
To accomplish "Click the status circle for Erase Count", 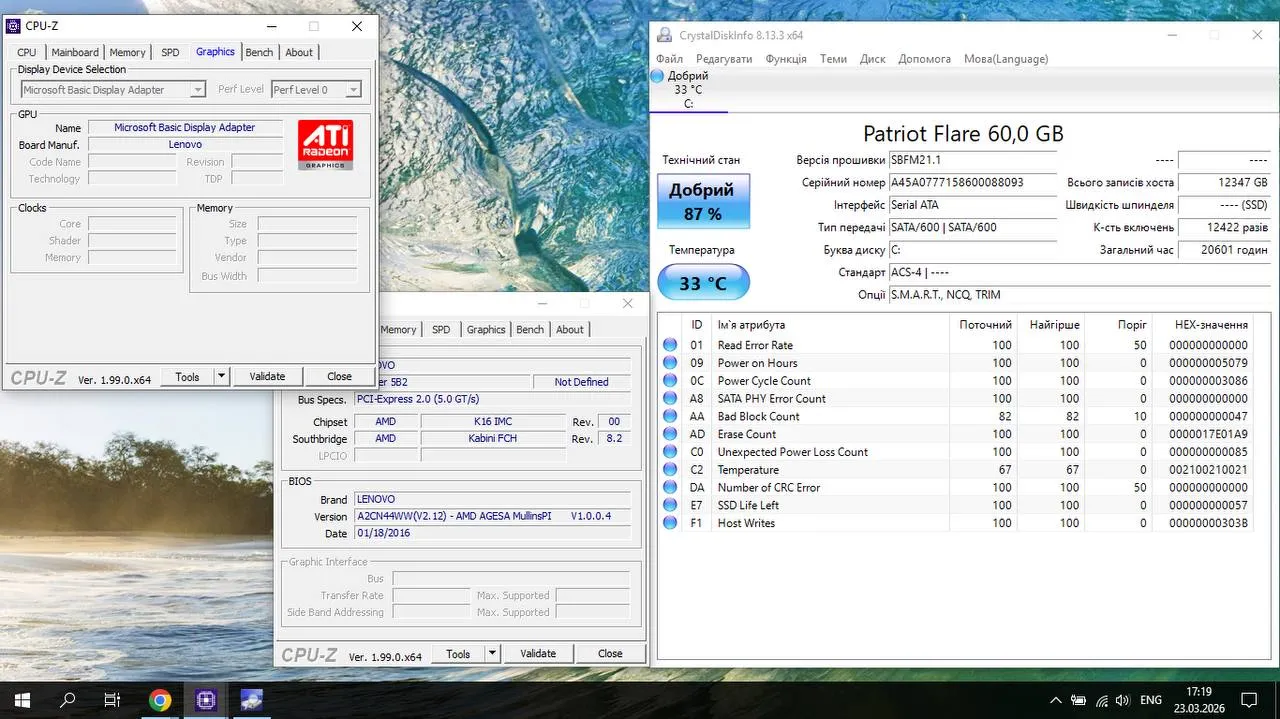I will [670, 434].
